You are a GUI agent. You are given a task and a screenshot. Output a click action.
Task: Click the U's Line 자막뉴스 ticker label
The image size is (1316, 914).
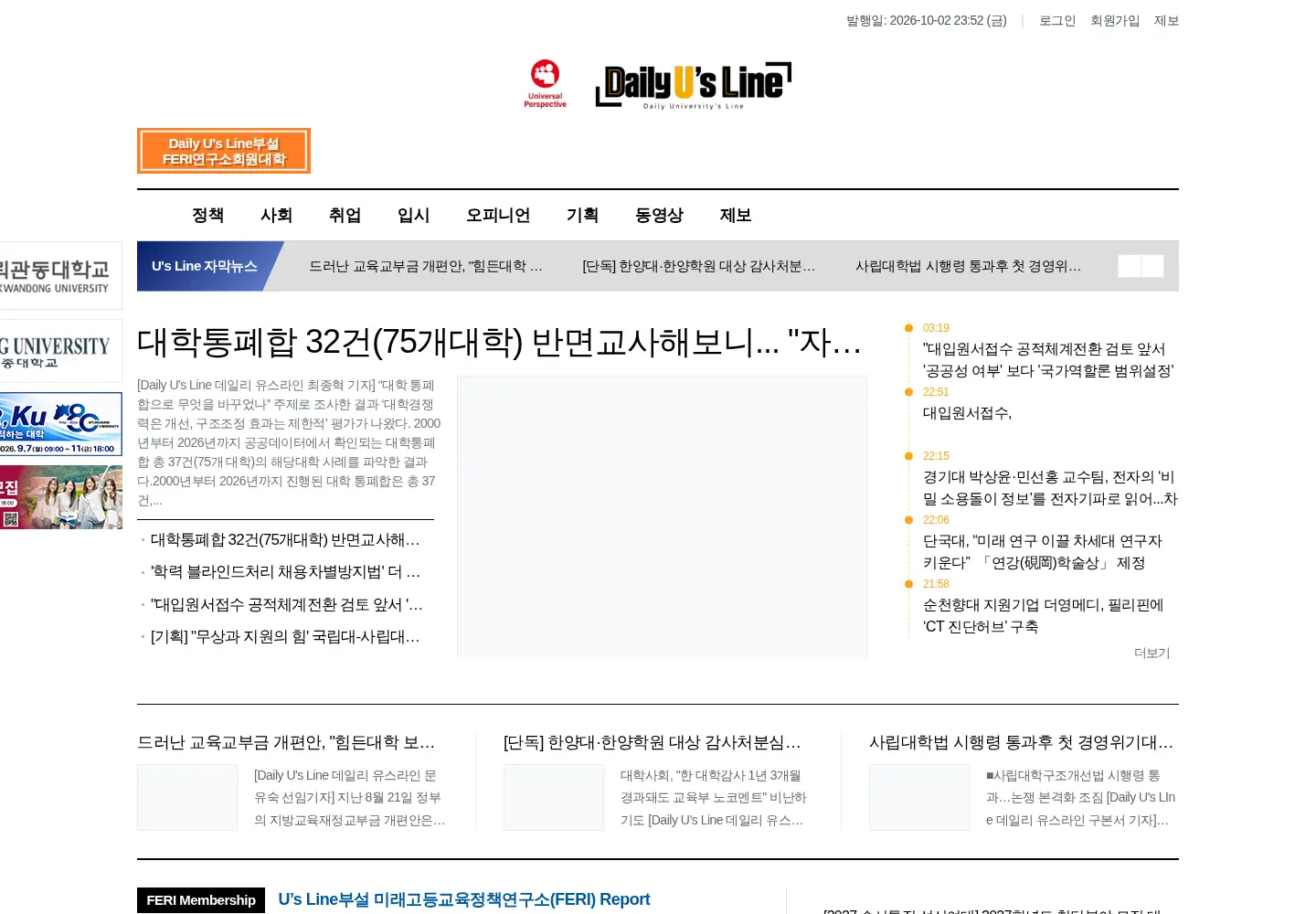[205, 266]
